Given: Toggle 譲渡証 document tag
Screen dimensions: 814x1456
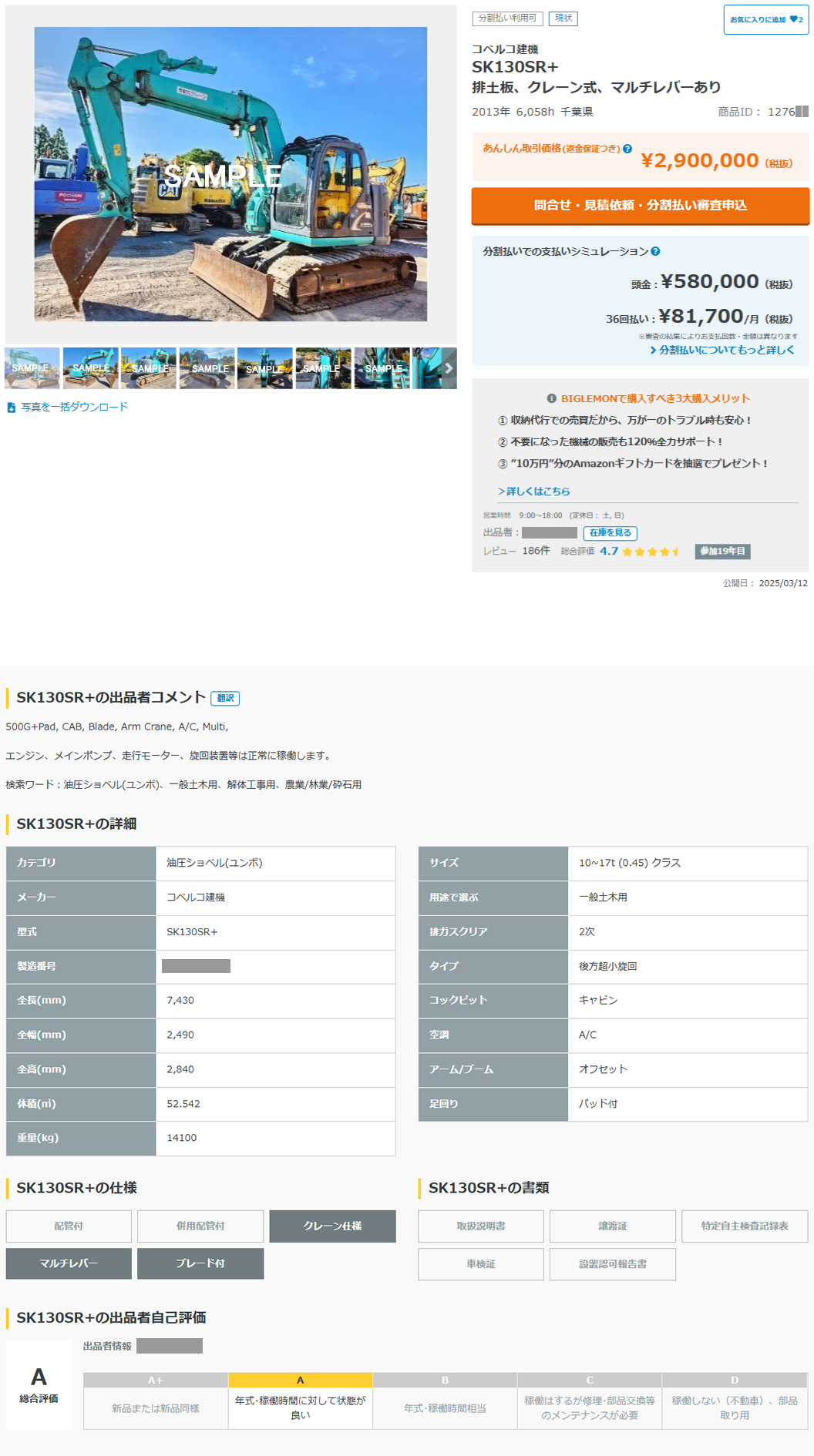Looking at the screenshot, I should (x=613, y=1226).
